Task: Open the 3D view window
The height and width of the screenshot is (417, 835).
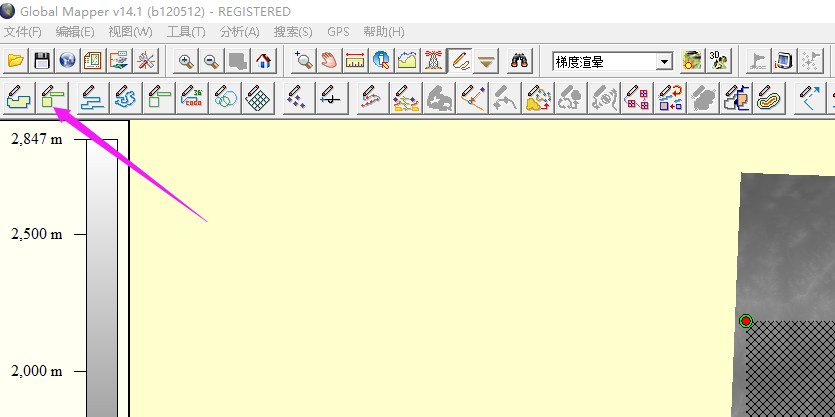Action: pyautogui.click(x=718, y=61)
